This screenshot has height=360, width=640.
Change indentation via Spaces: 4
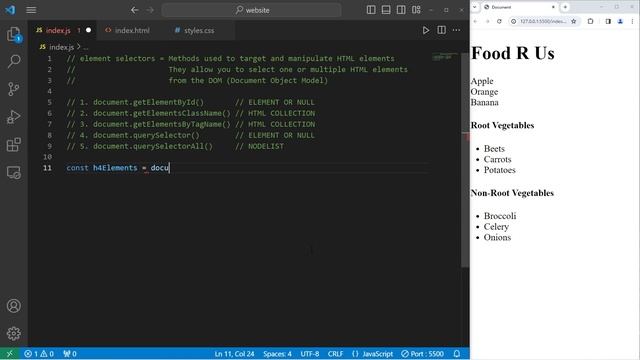[277, 353]
